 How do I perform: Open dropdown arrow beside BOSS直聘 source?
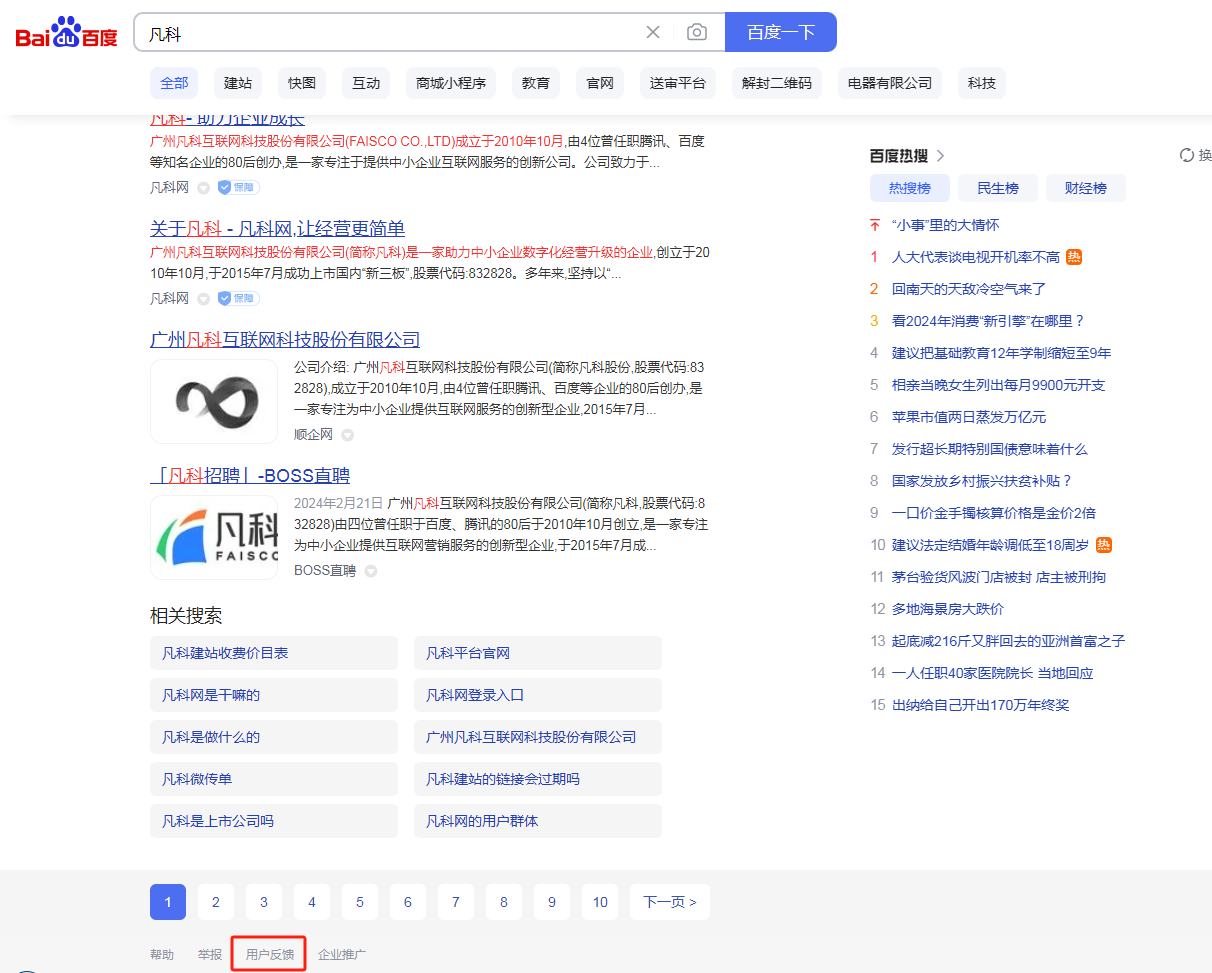[x=370, y=571]
